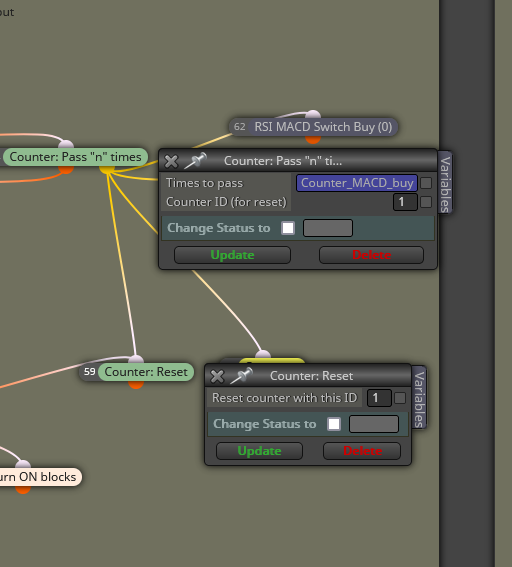The height and width of the screenshot is (567, 512).
Task: Open Variables tab on Counter: Reset panel
Action: pos(419,398)
